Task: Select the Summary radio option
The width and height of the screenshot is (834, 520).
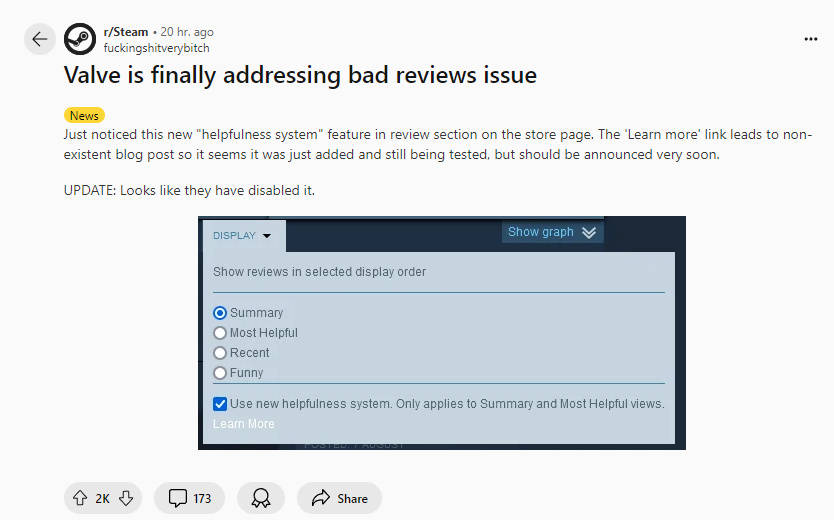Action: click(x=220, y=313)
